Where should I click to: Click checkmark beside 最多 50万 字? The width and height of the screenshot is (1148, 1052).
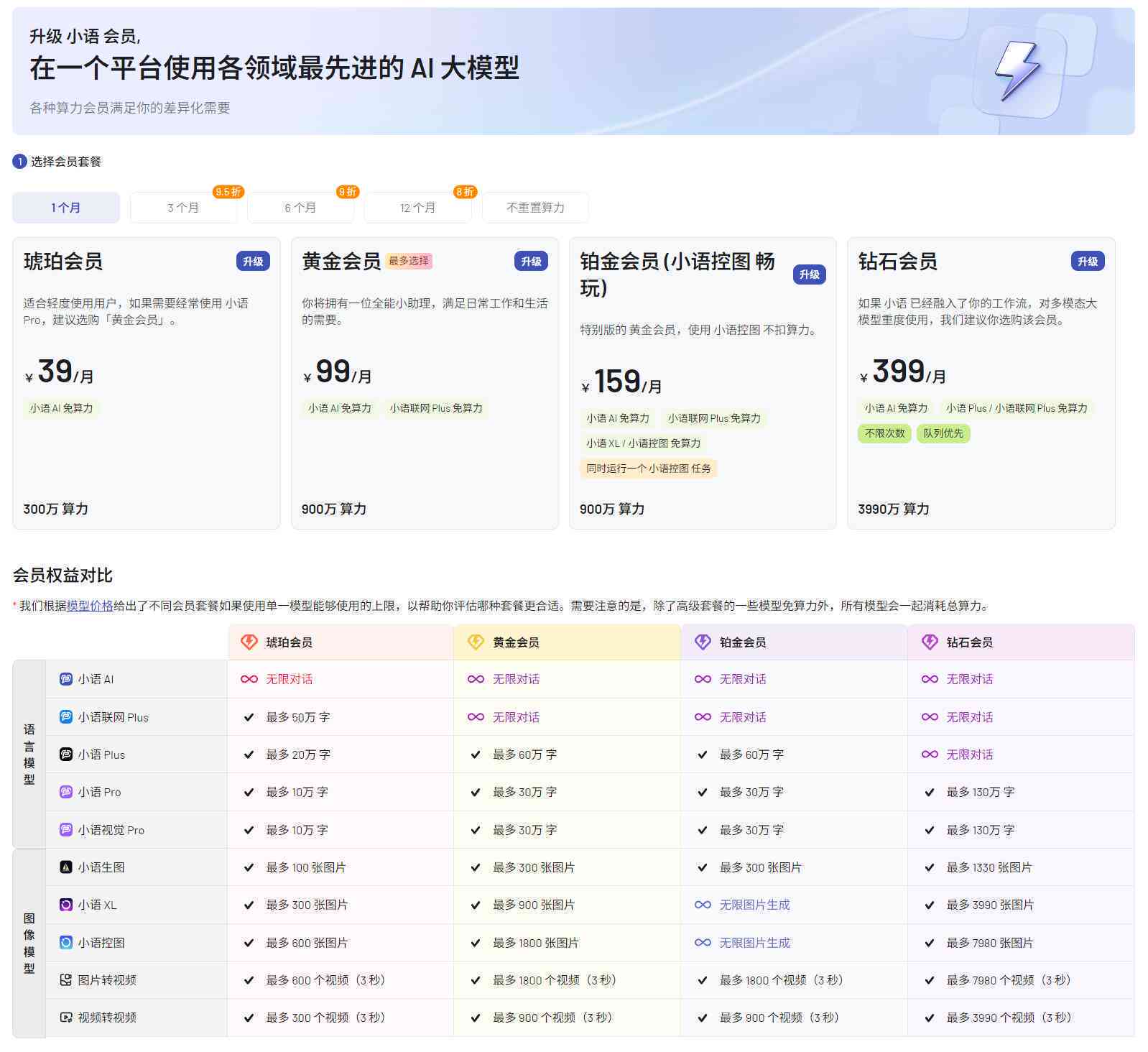(x=249, y=716)
